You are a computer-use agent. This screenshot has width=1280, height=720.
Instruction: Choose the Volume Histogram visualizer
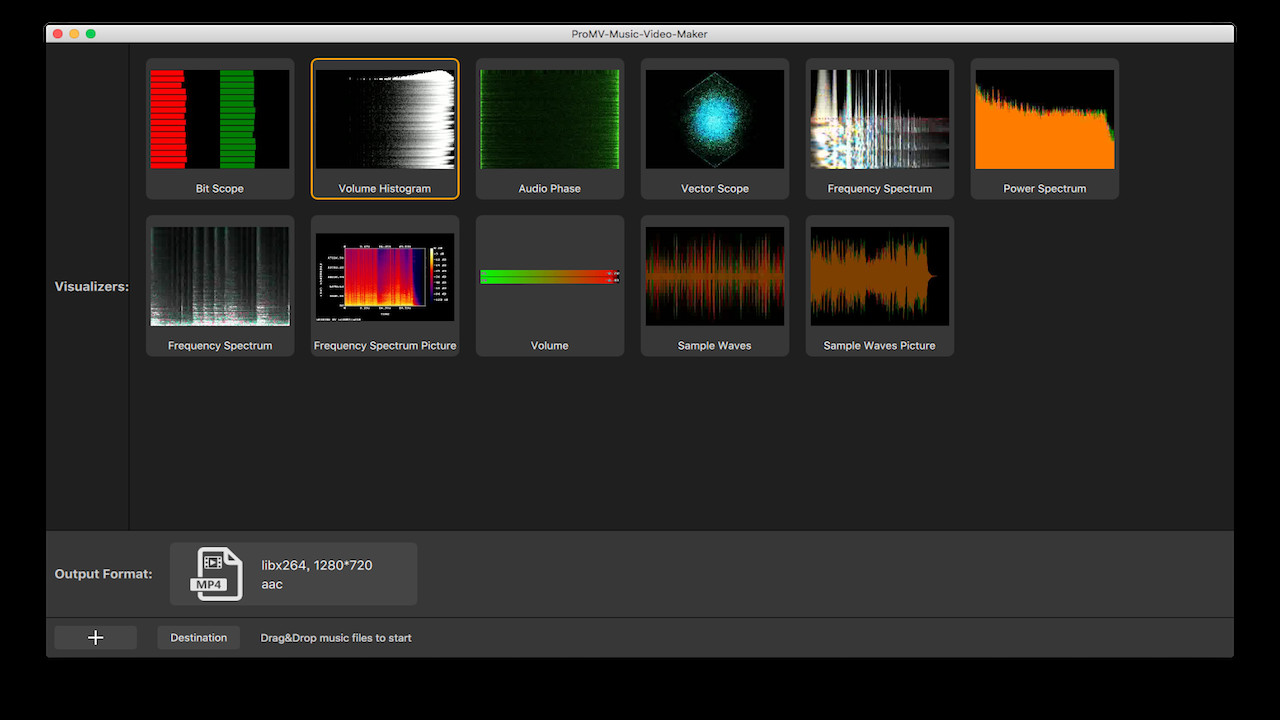pos(385,128)
